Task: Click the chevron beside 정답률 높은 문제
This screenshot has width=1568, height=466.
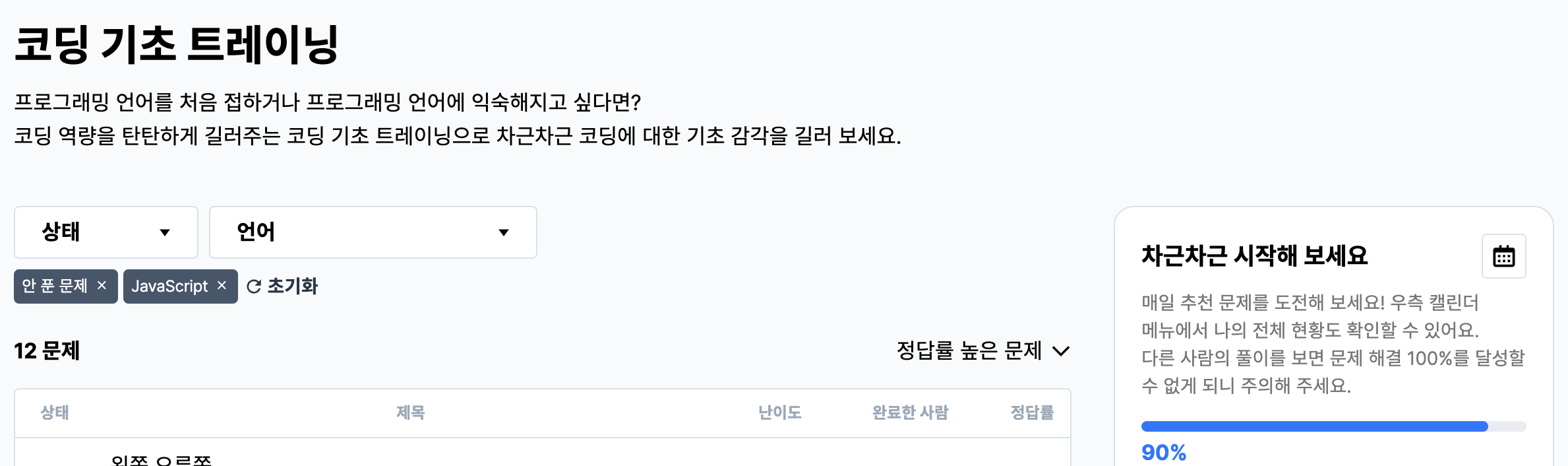Action: pyautogui.click(x=1061, y=351)
